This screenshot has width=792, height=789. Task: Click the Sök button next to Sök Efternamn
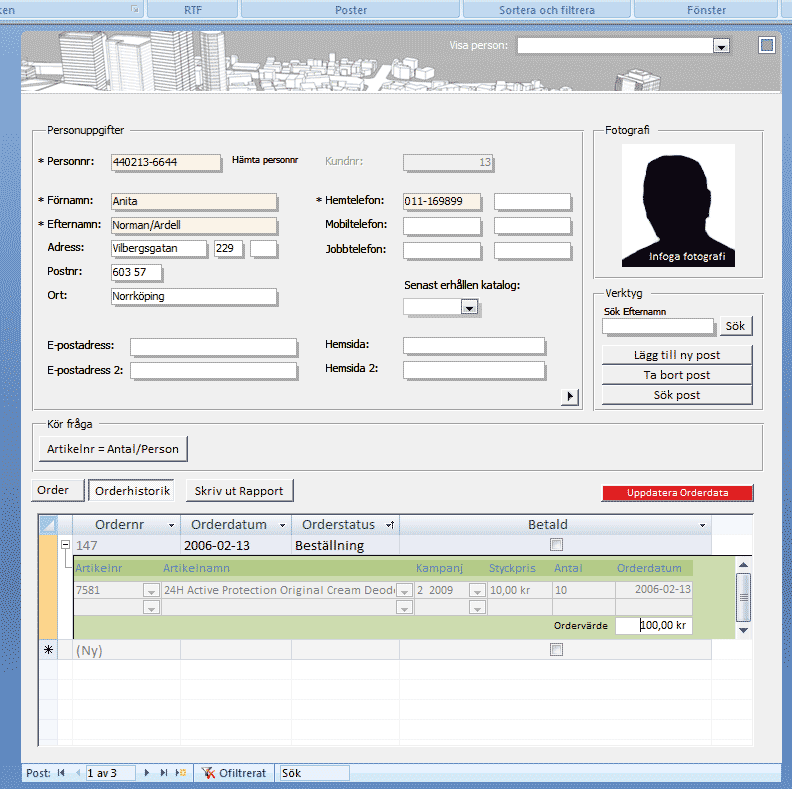735,326
